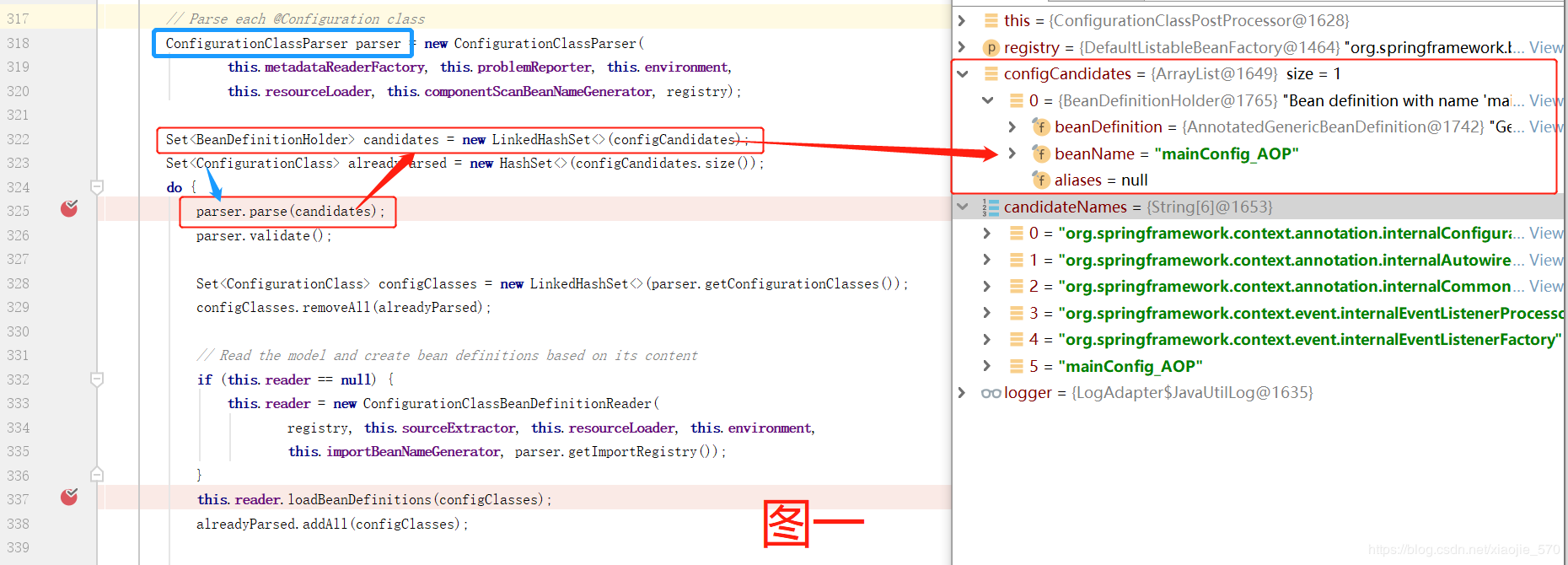Click line number 337 in the gutter

point(18,499)
